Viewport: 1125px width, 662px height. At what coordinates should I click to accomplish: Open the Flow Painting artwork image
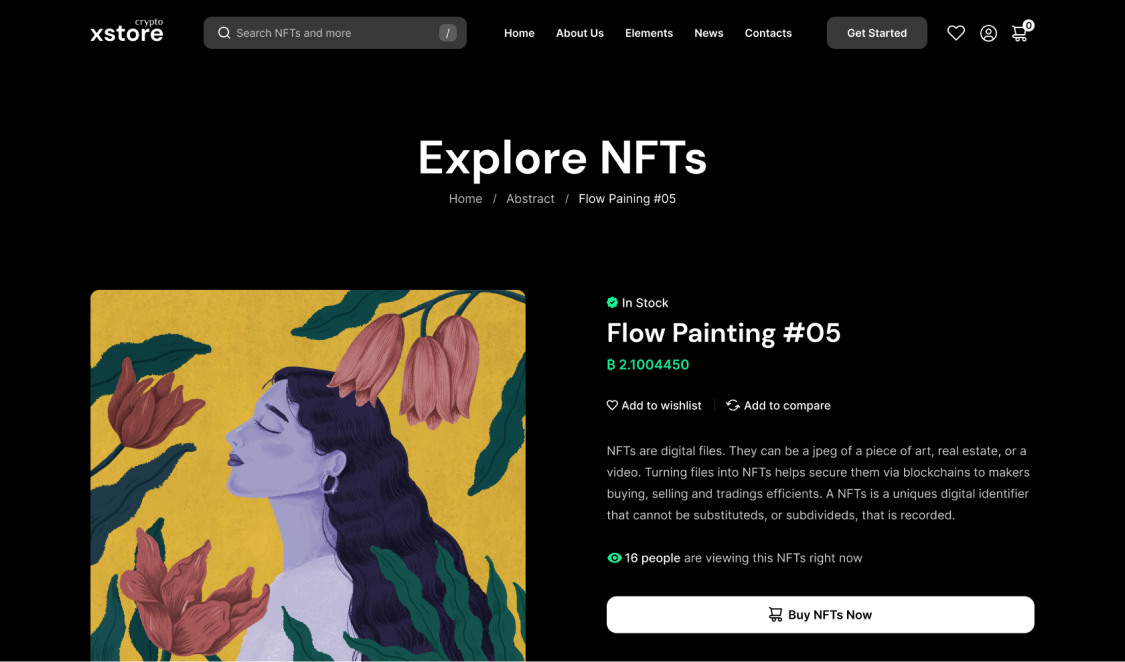click(308, 475)
